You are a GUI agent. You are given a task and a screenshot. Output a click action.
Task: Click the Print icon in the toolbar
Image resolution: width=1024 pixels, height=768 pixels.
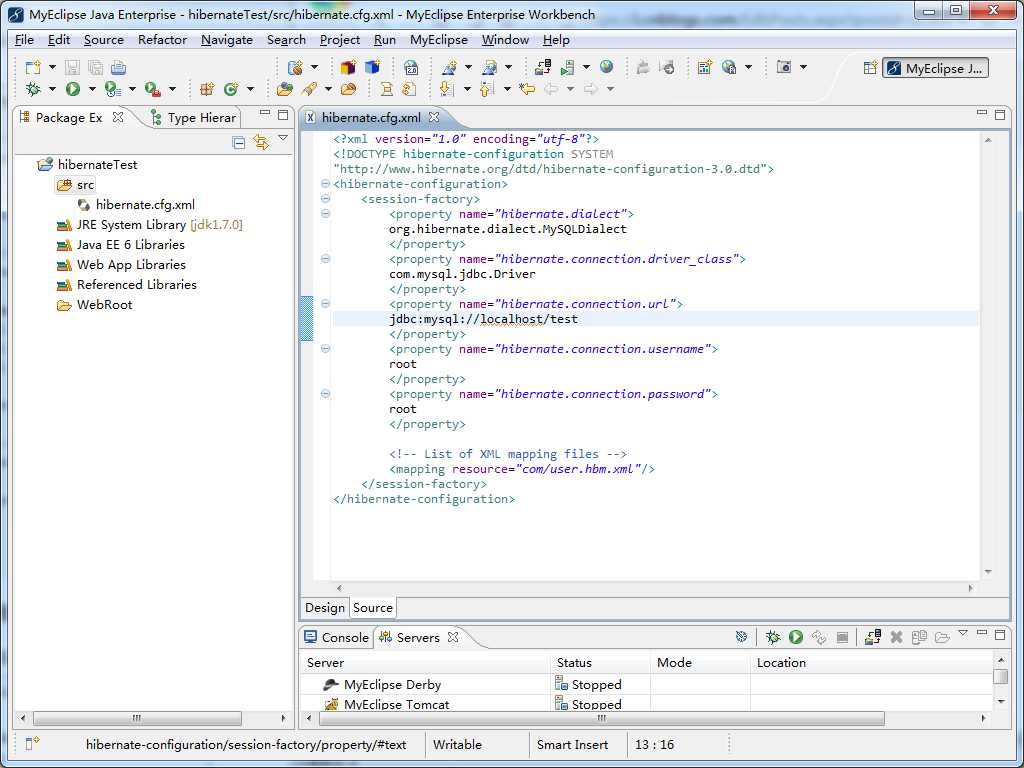point(118,67)
